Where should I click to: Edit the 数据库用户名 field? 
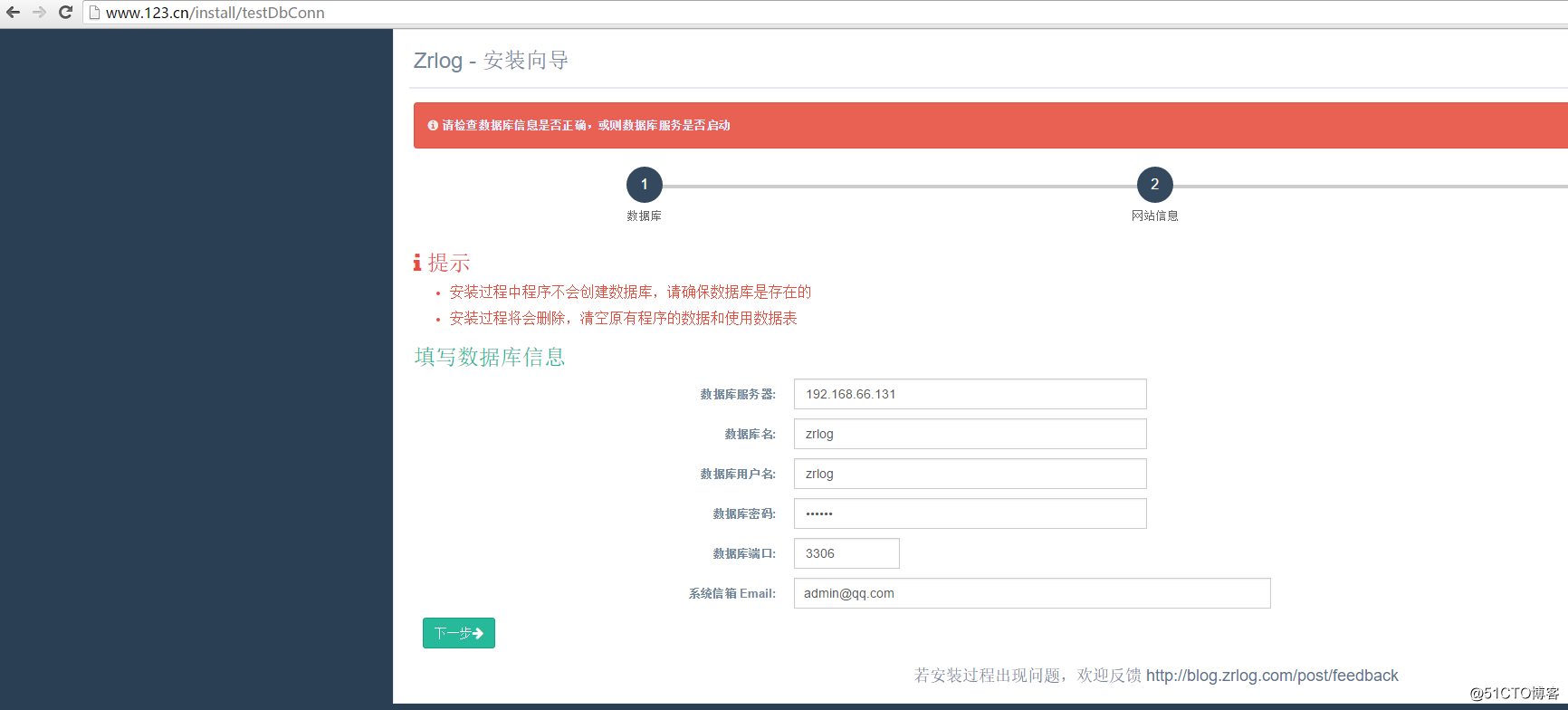point(970,474)
